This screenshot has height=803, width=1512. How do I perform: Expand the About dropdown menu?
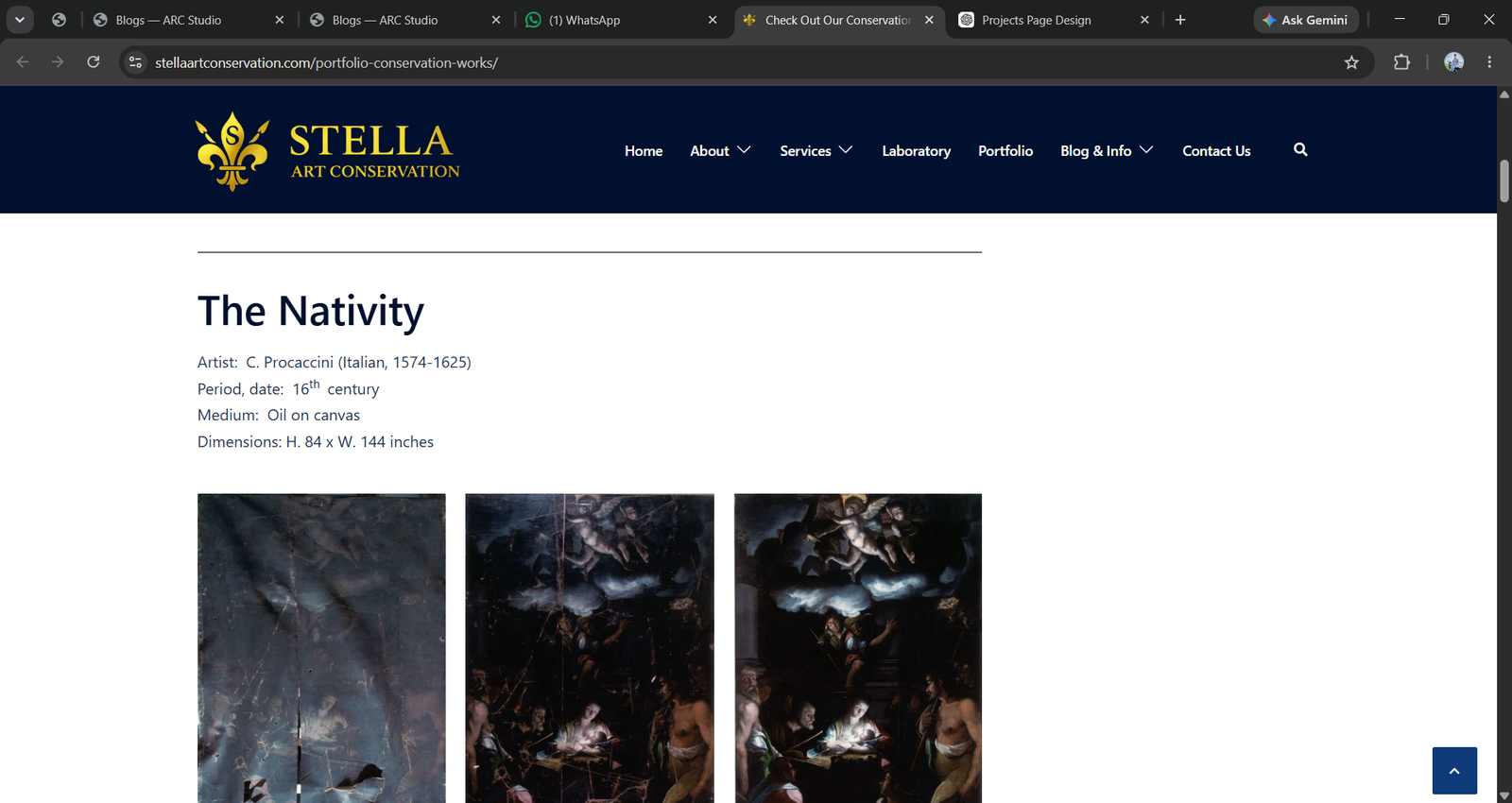pyautogui.click(x=720, y=150)
